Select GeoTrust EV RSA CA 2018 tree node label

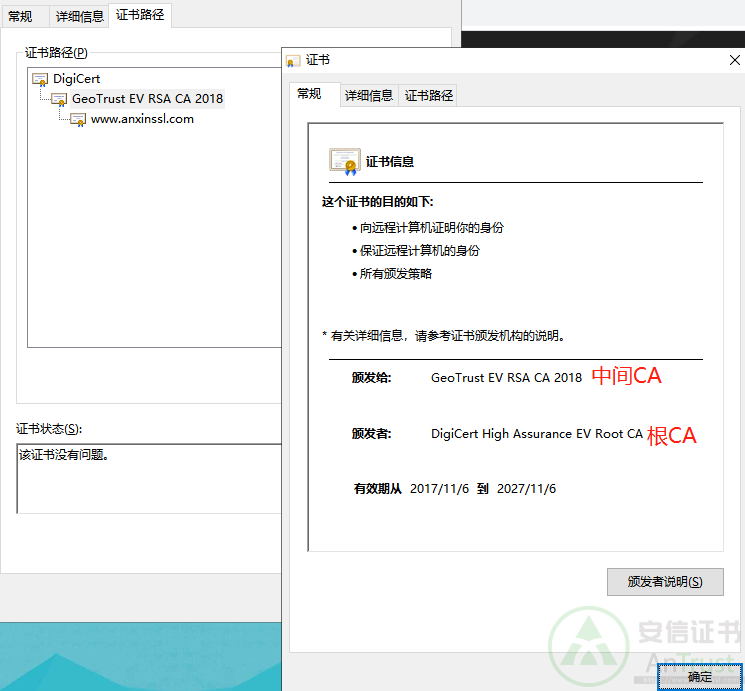[x=148, y=99]
